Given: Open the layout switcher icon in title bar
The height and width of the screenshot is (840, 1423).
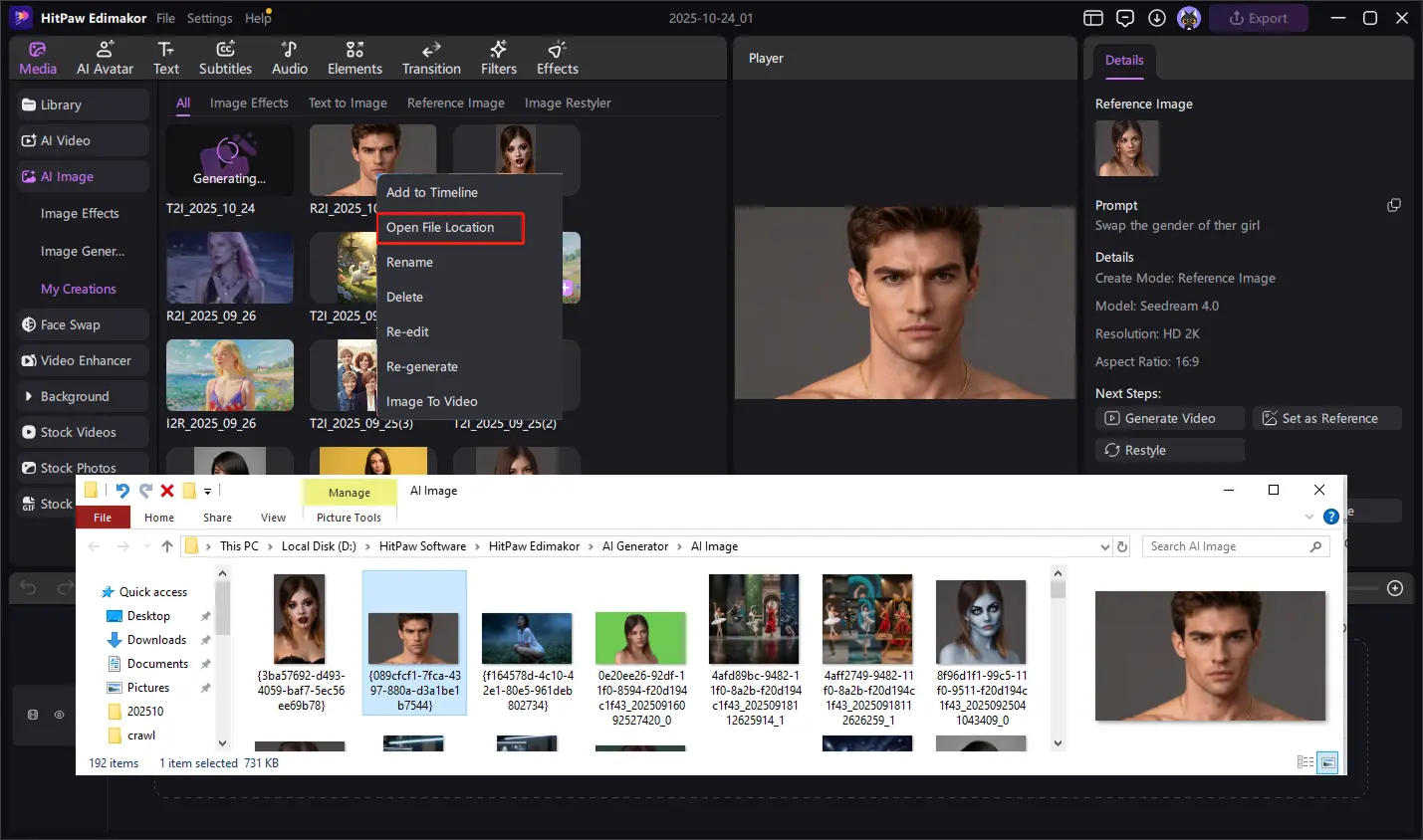Looking at the screenshot, I should (1093, 18).
